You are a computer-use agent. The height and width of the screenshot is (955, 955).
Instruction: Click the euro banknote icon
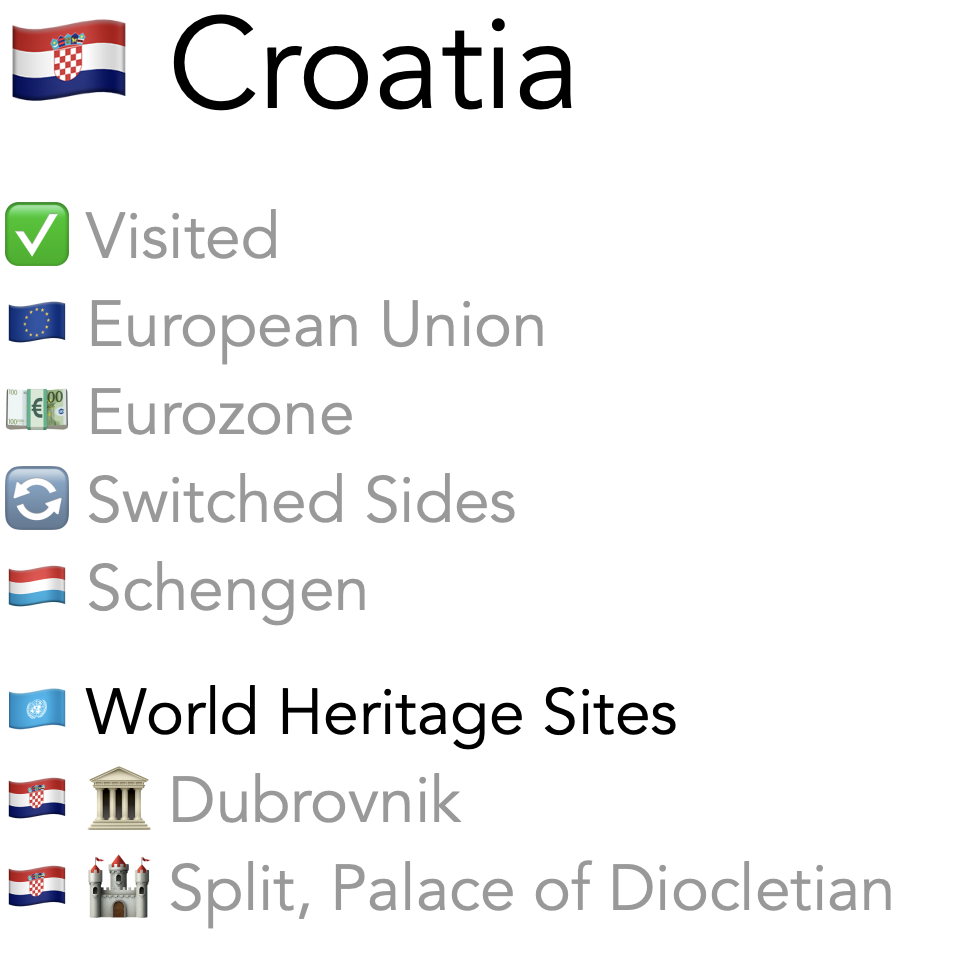coord(37,411)
